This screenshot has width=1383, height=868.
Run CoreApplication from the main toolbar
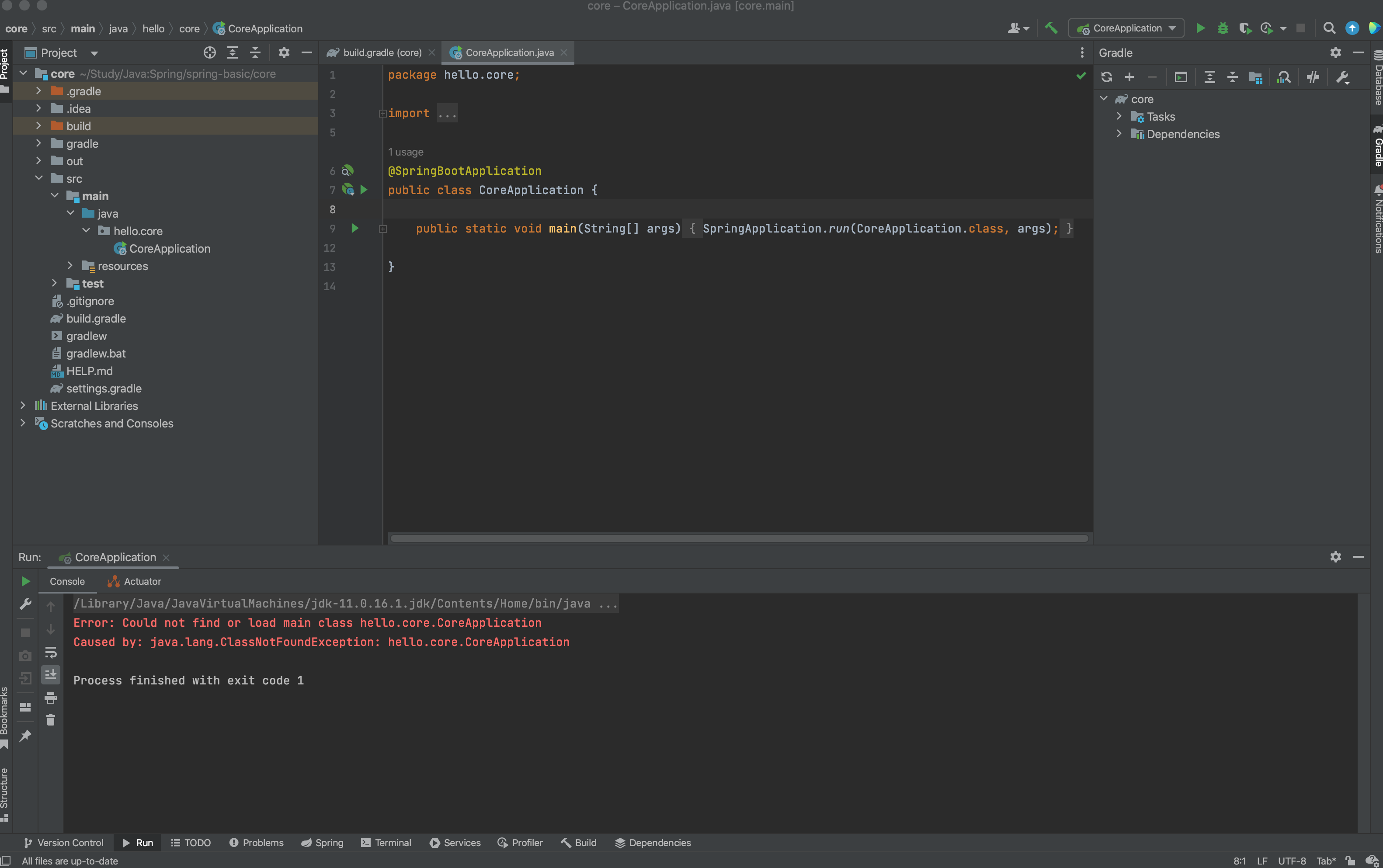[x=1200, y=28]
